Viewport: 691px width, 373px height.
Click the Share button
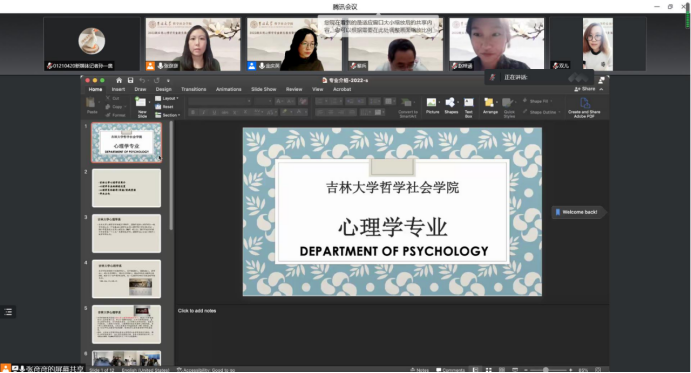(x=585, y=89)
